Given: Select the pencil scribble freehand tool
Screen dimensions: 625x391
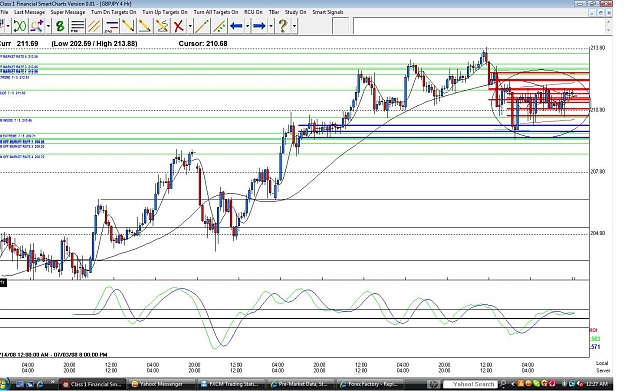Looking at the screenshot, I should click(x=162, y=26).
